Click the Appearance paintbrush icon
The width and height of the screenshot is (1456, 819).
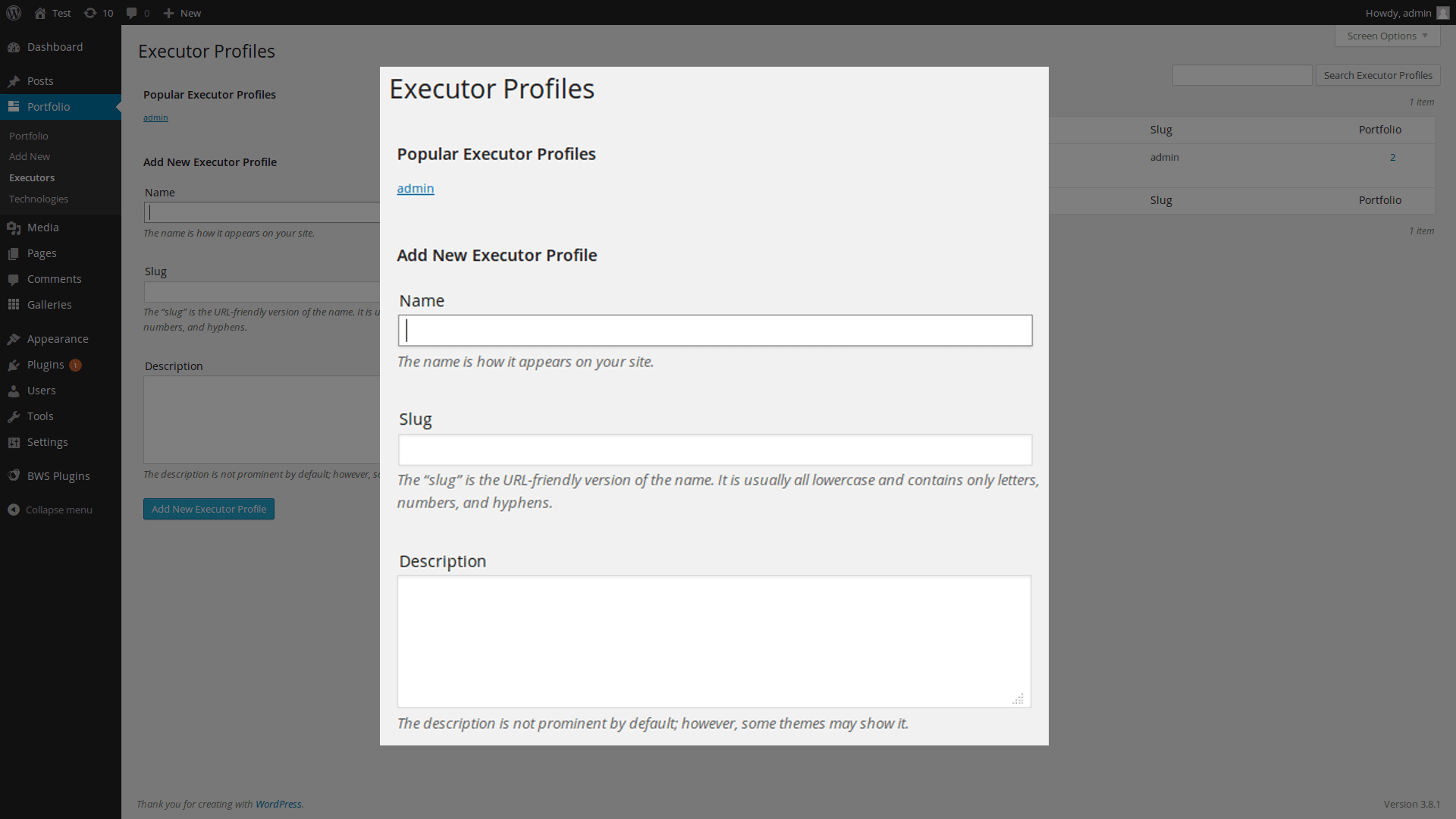[14, 339]
